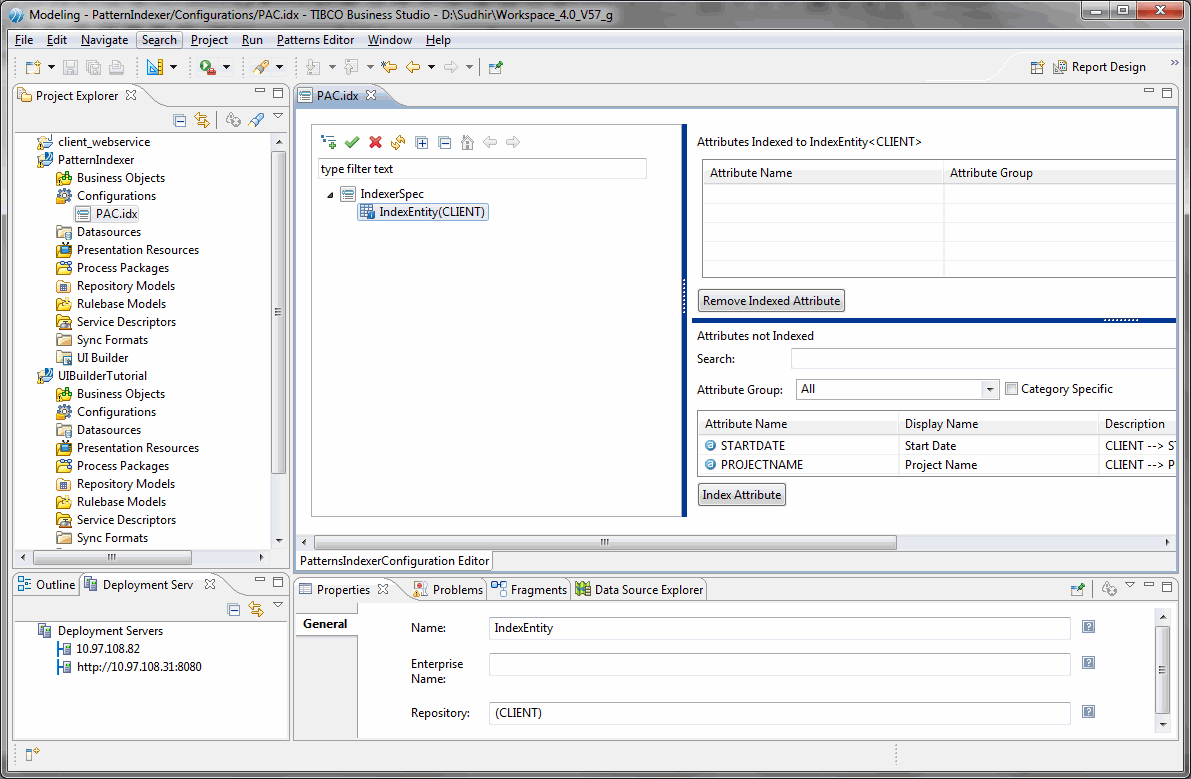Click the modeling ruler-triangle toolbar icon
This screenshot has width=1191, height=779.
coord(155,67)
